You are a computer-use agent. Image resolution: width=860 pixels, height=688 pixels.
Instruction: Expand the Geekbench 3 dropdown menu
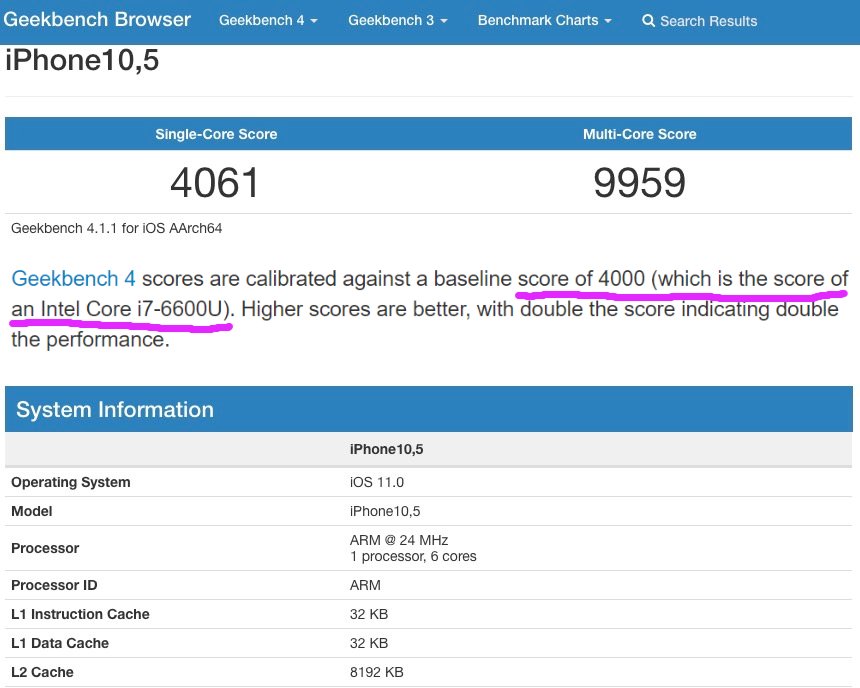tap(397, 21)
